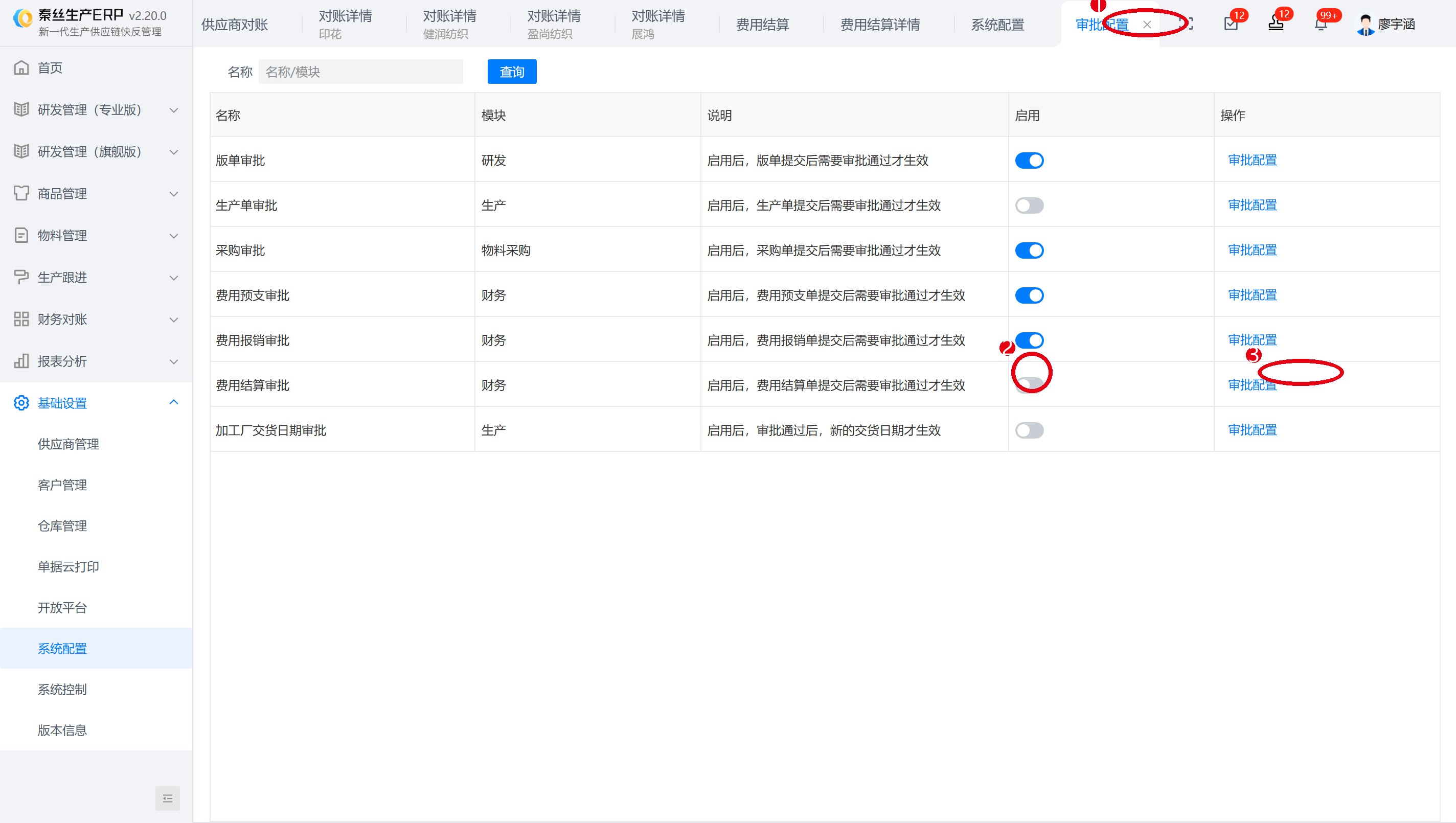Open 开放平台 in the sidebar
Viewport: 1456px width, 823px height.
[x=62, y=608]
